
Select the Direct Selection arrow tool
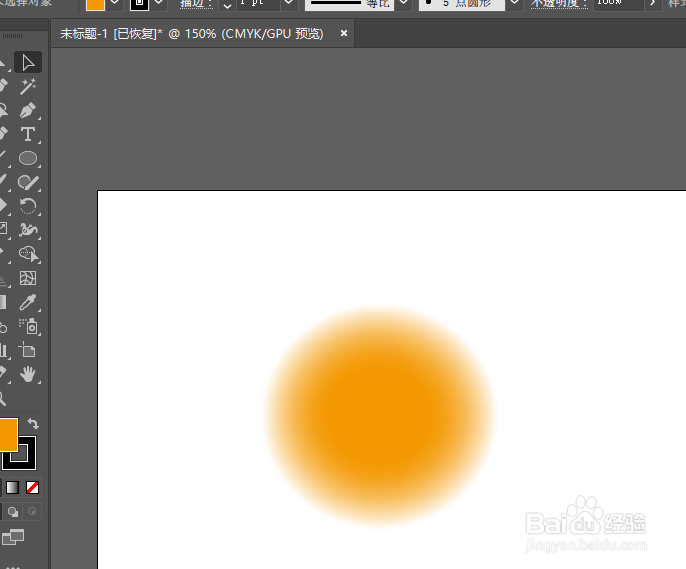pos(28,63)
